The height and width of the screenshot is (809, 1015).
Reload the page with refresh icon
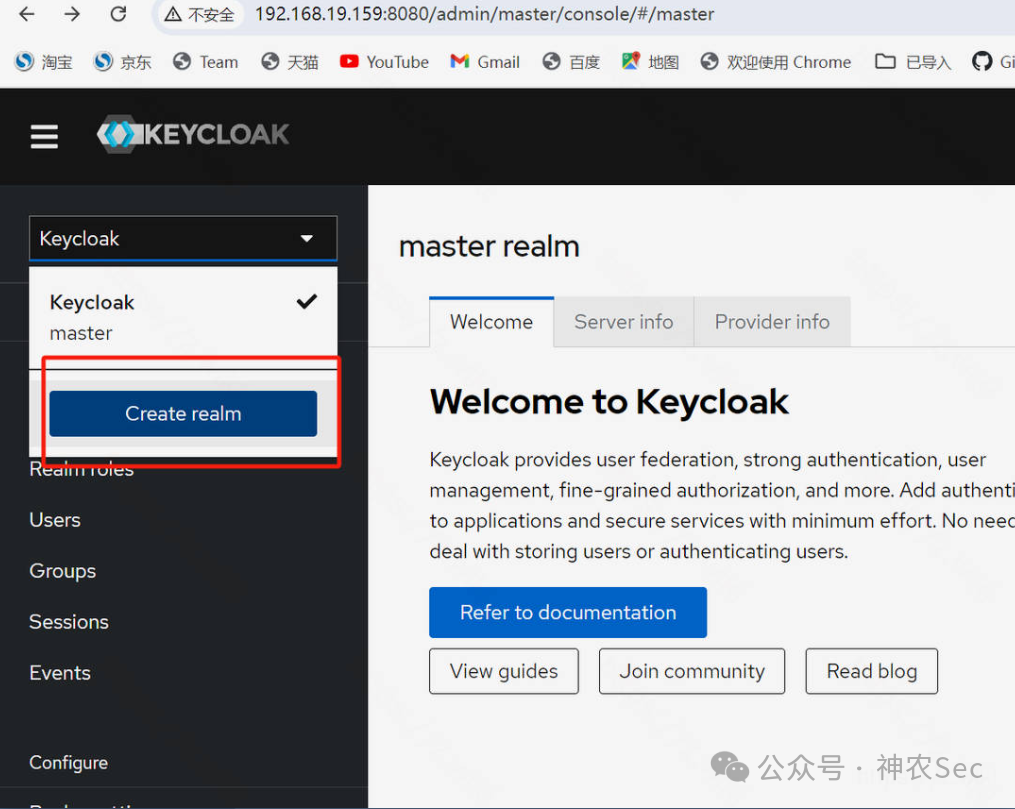coord(118,14)
